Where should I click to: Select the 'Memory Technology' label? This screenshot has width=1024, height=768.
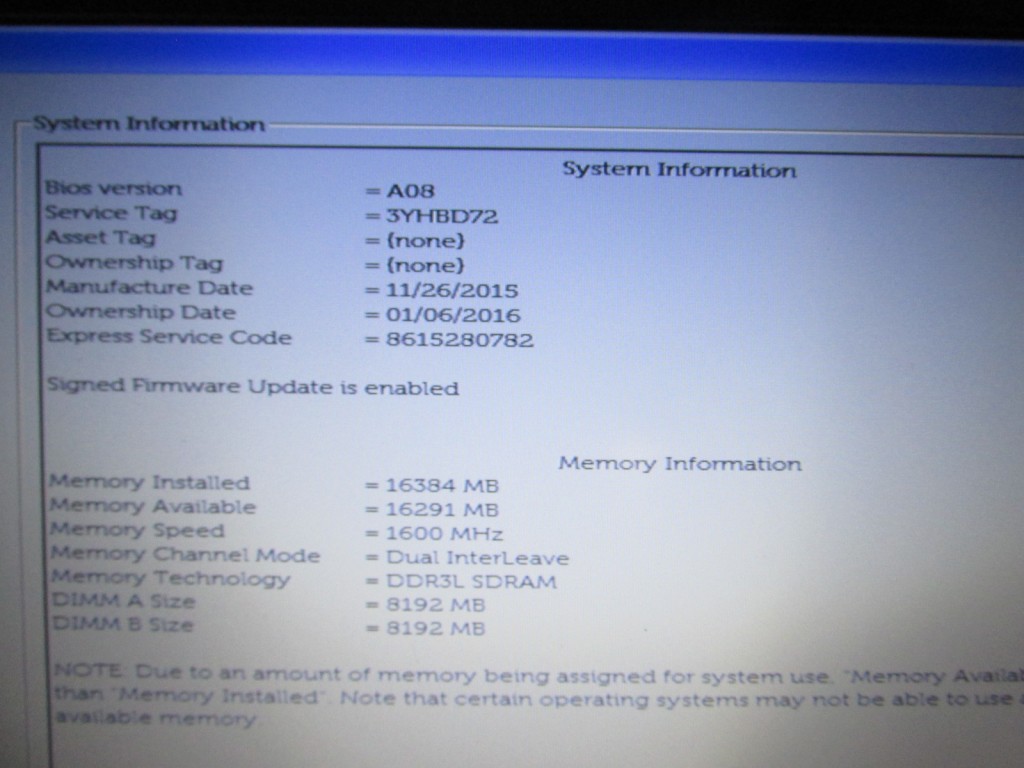[x=170, y=578]
